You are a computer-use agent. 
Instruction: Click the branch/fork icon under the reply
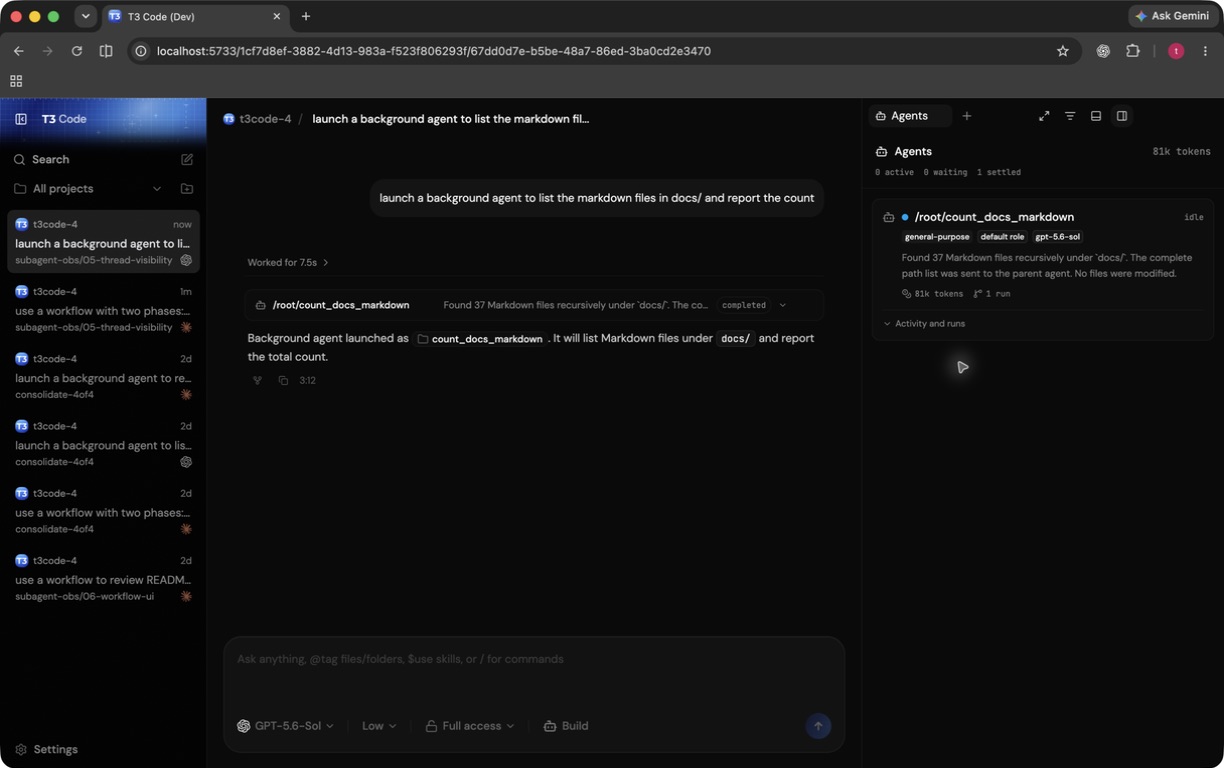click(257, 380)
